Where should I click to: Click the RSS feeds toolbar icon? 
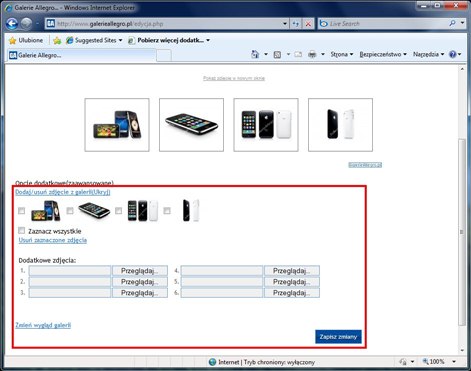coord(277,54)
